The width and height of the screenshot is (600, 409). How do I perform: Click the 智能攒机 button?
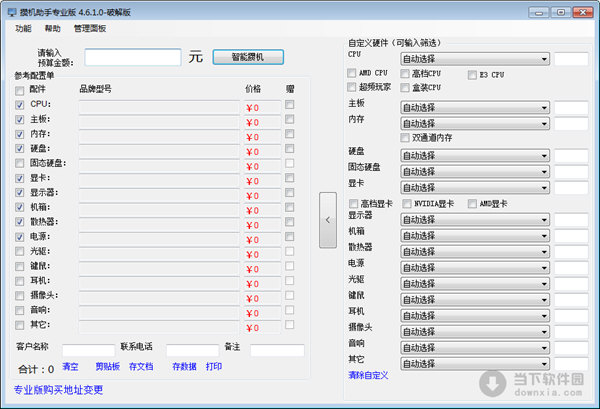click(x=248, y=57)
